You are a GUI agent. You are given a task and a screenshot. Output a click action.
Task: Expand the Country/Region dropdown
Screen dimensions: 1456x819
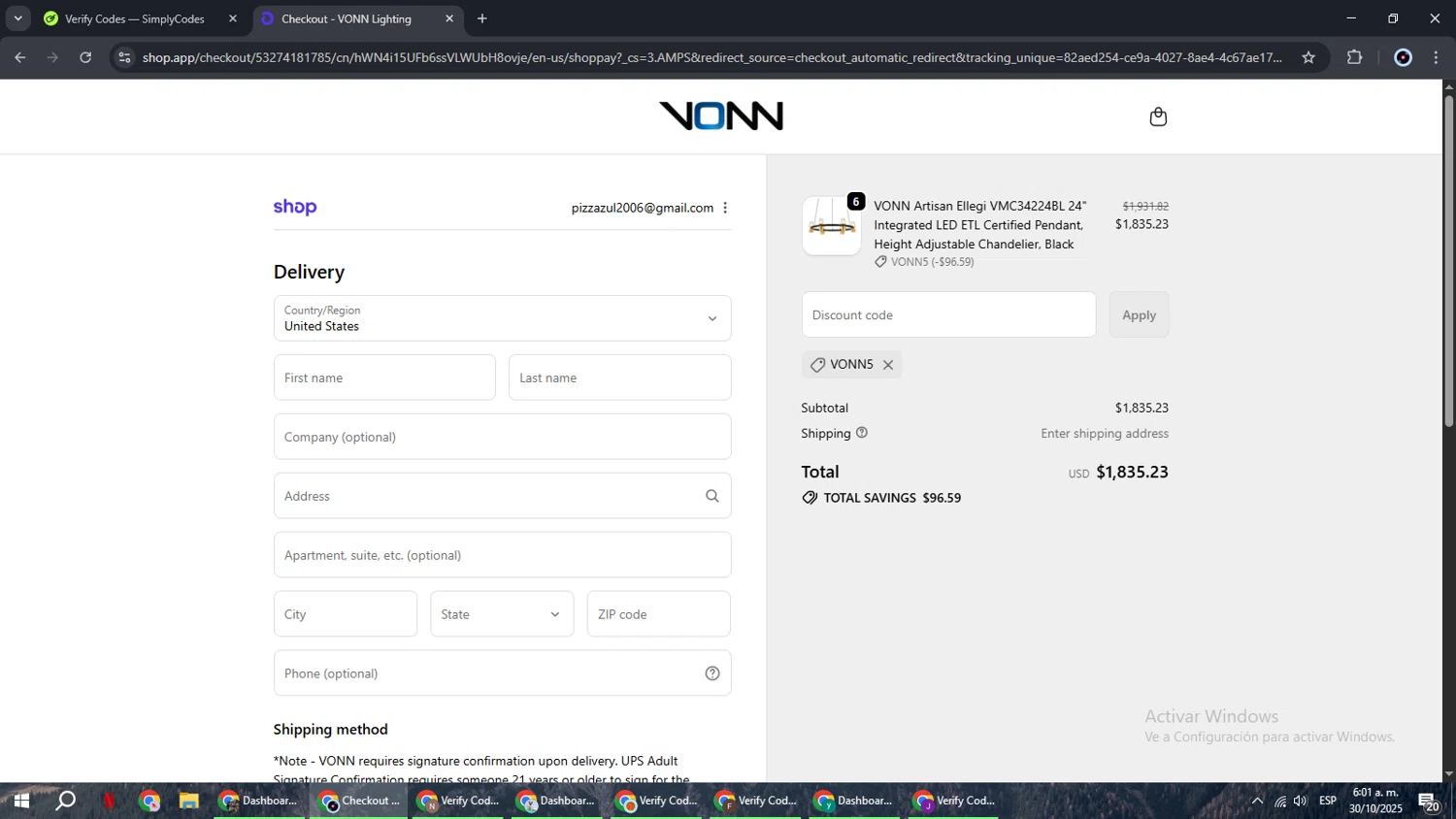pos(502,318)
